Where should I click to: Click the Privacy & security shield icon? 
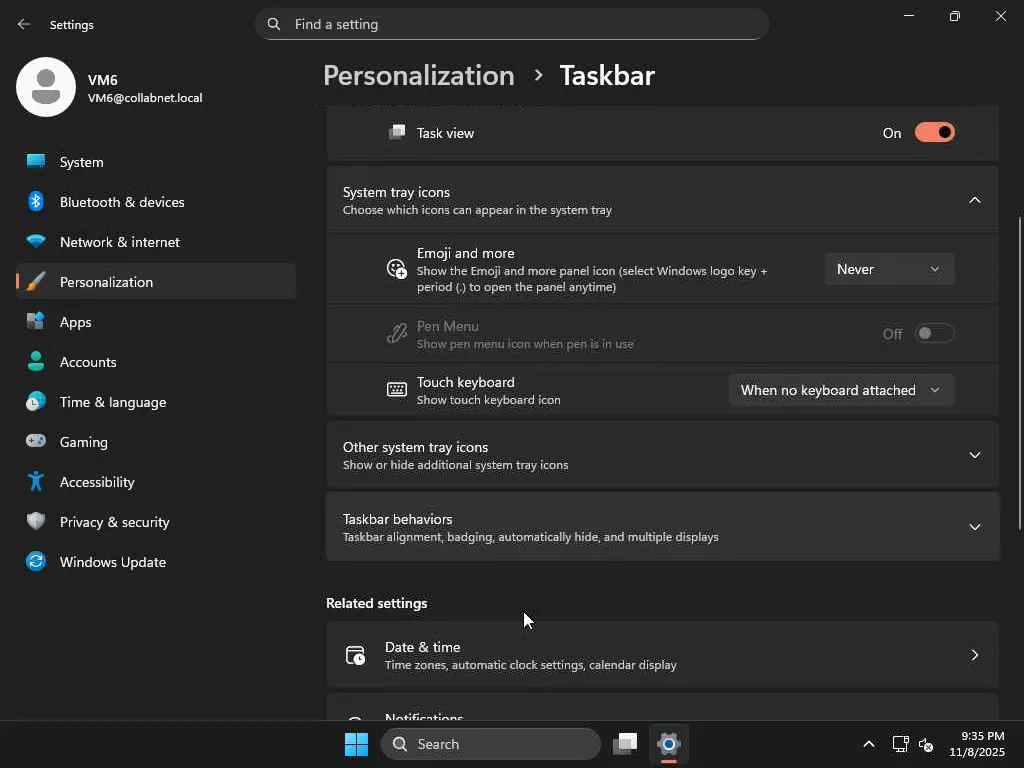[x=36, y=522]
